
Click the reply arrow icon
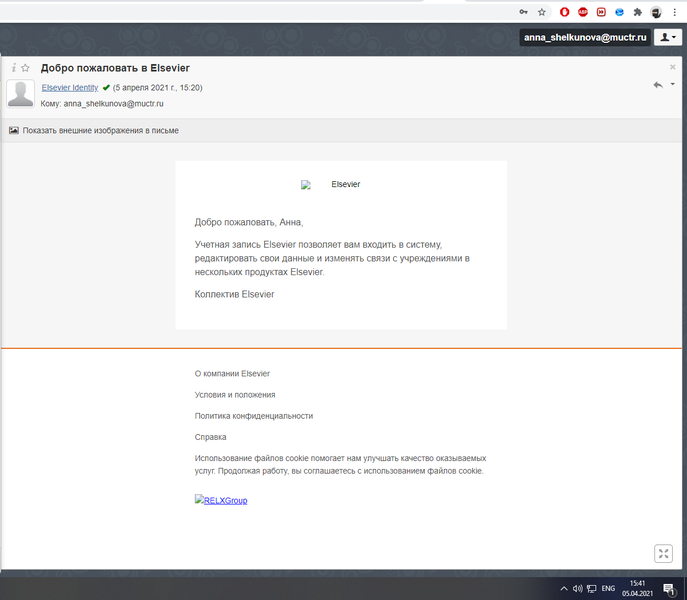pos(657,85)
